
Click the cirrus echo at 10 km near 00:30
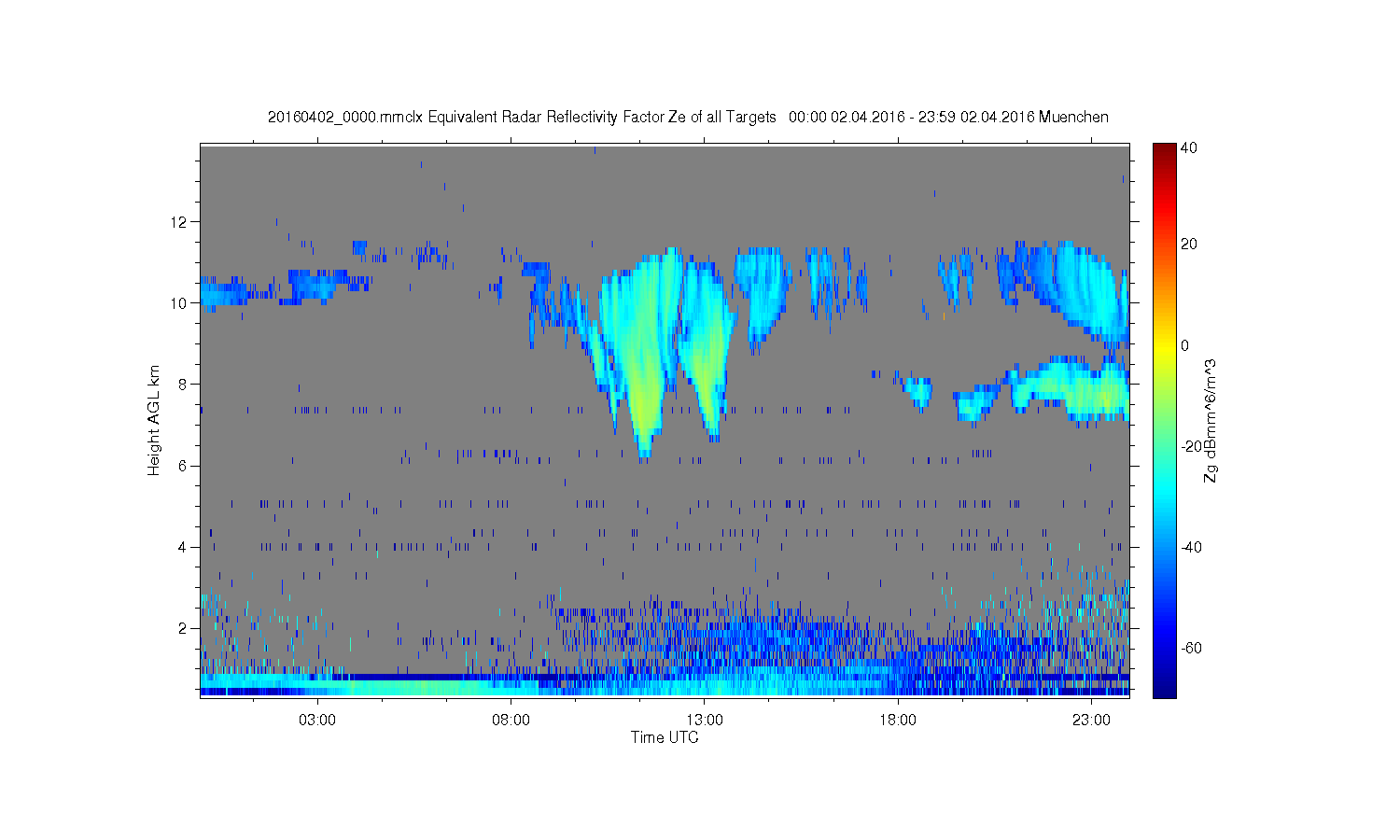[224, 294]
